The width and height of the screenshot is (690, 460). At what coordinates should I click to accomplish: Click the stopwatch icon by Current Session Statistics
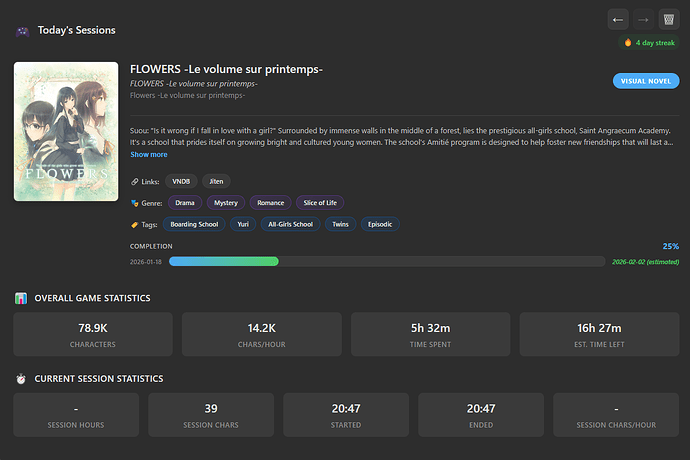pyautogui.click(x=21, y=379)
